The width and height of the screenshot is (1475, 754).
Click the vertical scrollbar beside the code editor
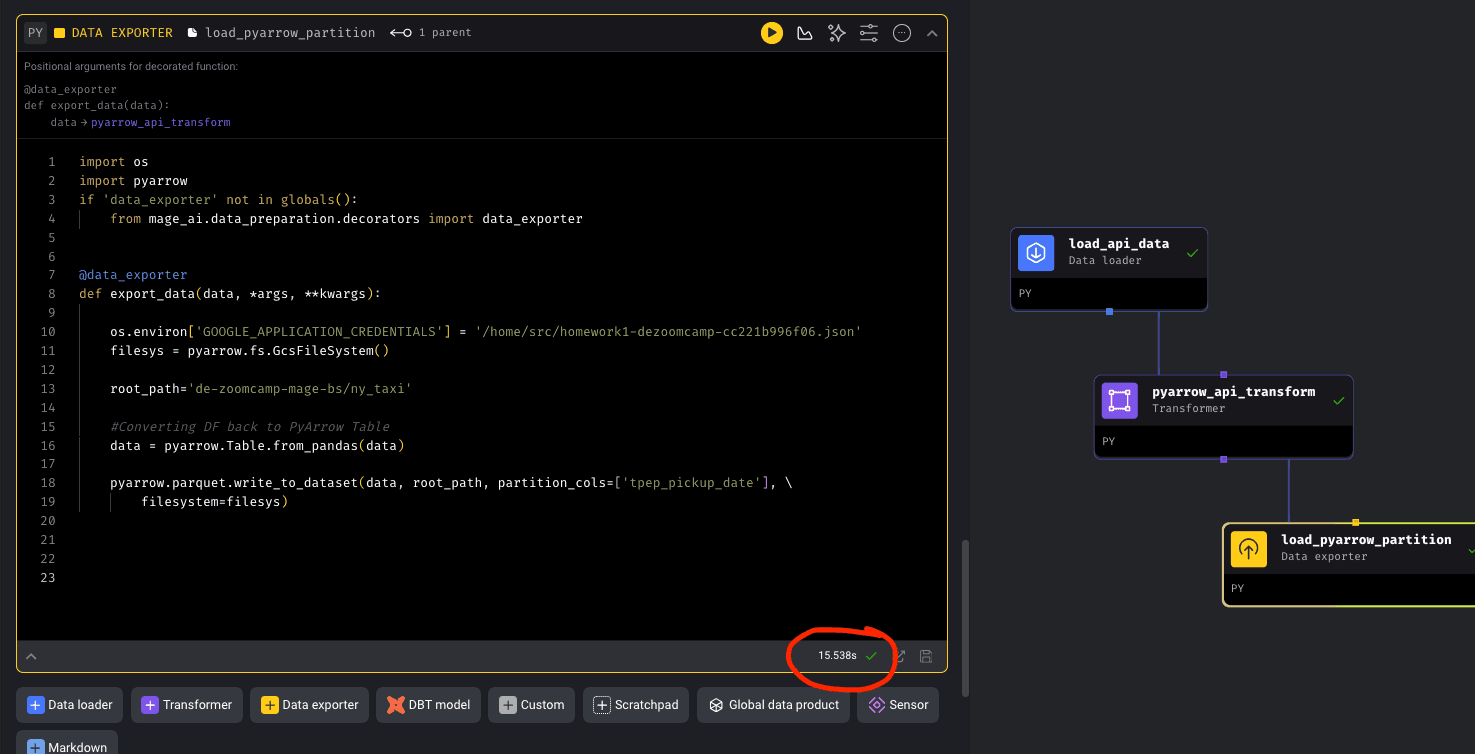click(964, 618)
